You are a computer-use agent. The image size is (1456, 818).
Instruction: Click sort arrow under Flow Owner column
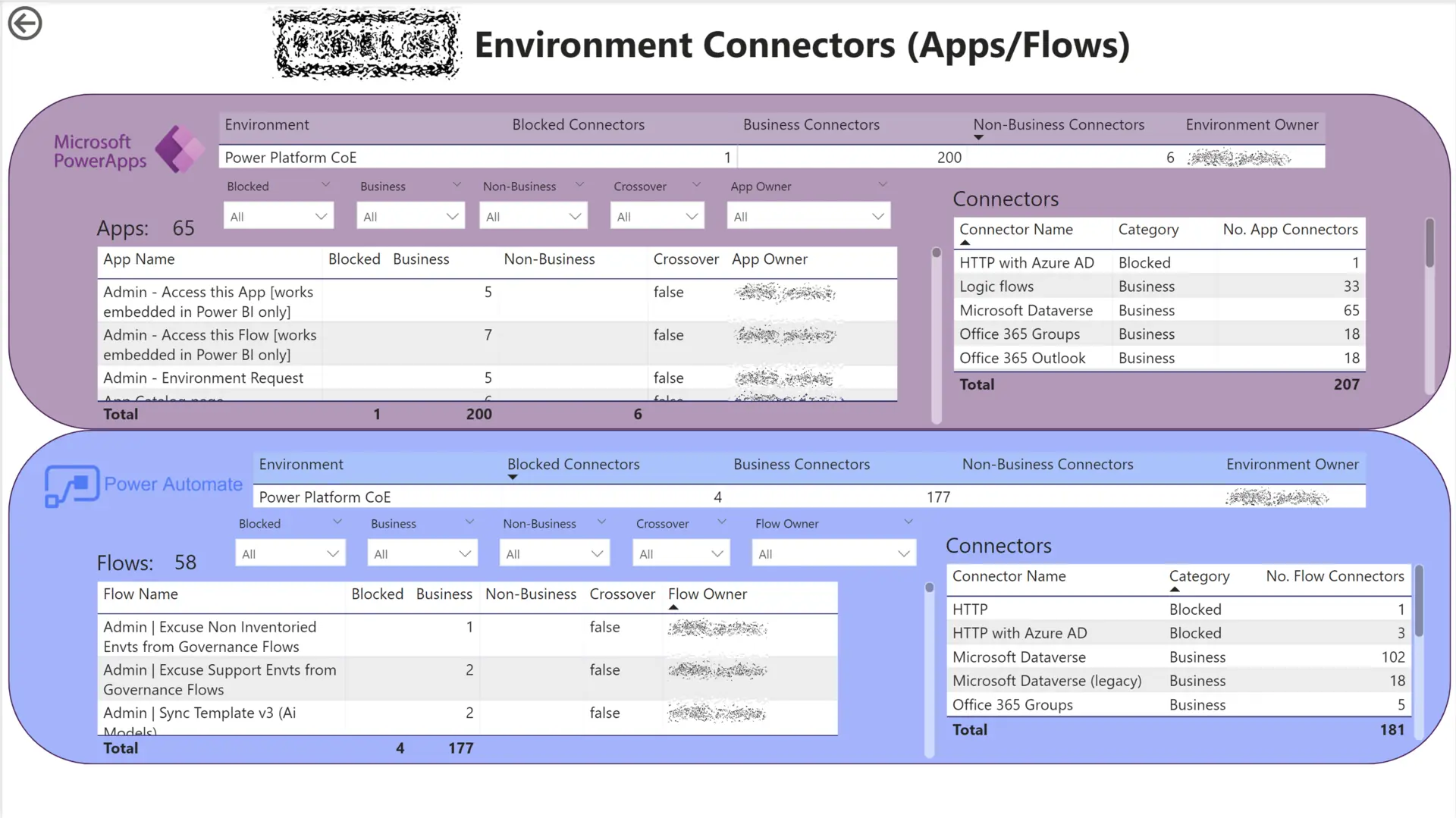[673, 607]
